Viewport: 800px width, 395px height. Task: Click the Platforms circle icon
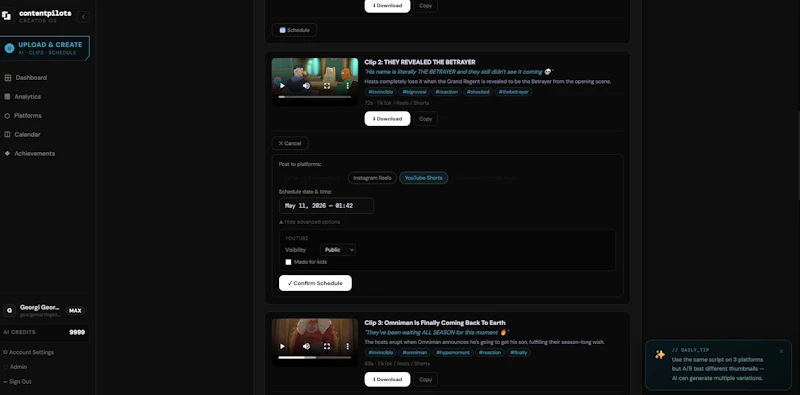click(x=7, y=116)
